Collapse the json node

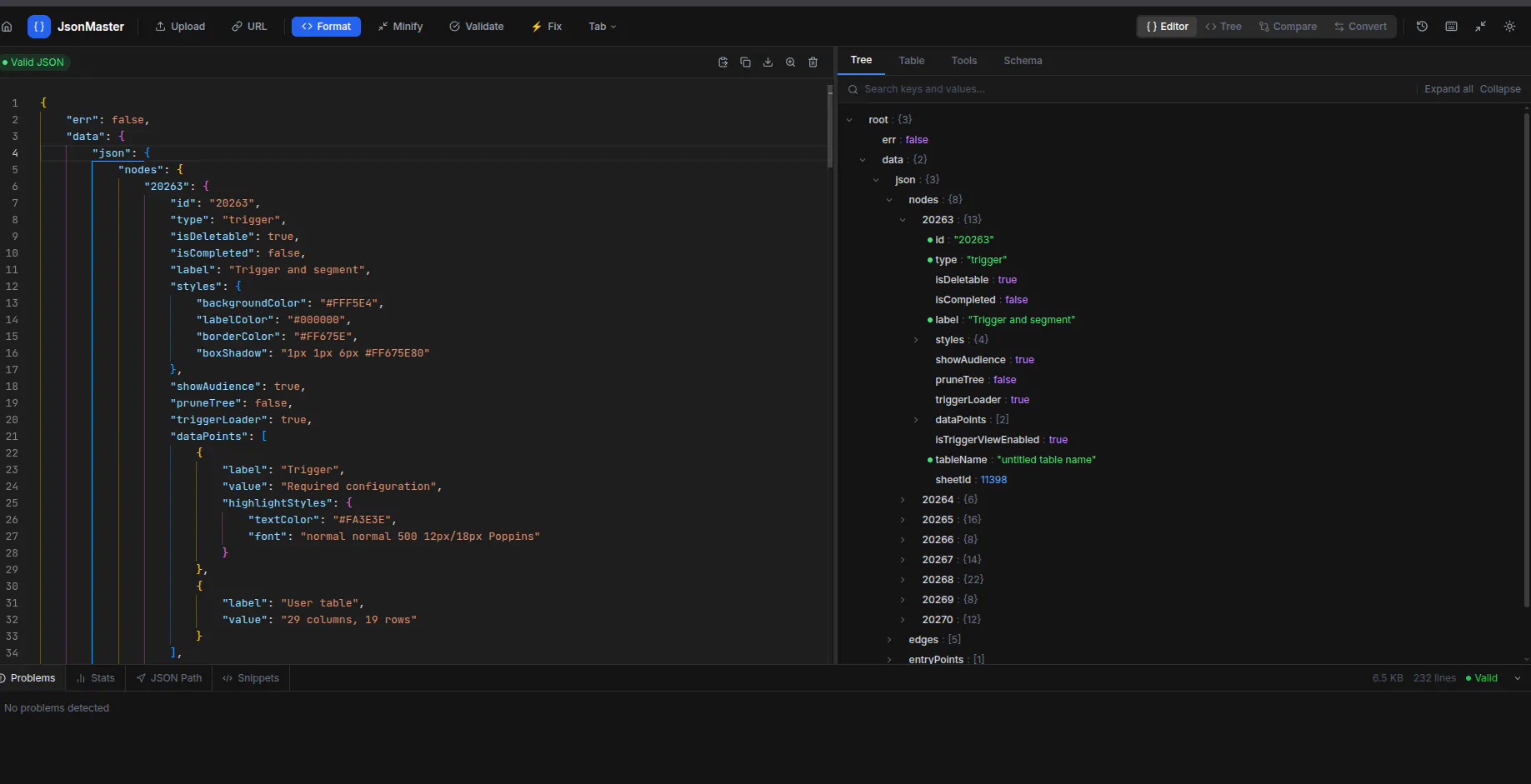[x=876, y=180]
